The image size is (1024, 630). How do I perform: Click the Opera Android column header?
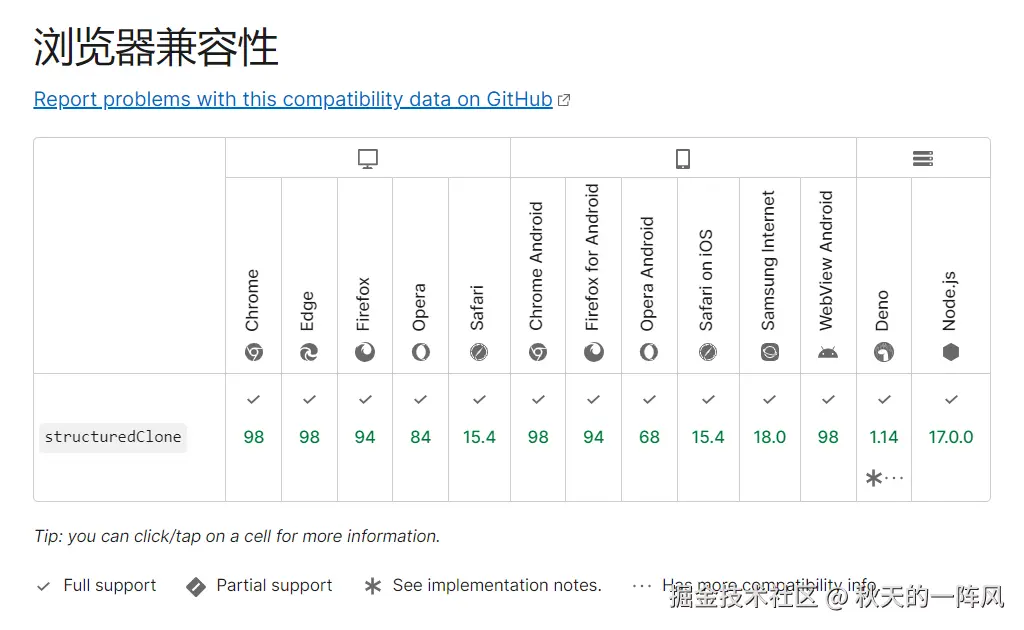648,274
